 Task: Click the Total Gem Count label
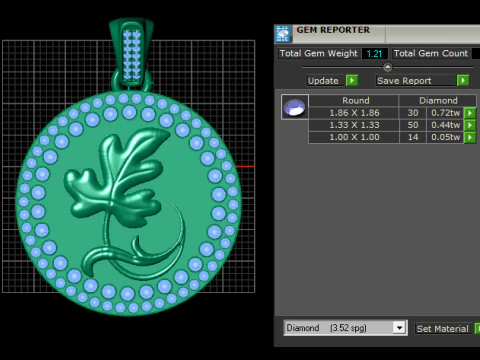pos(431,53)
